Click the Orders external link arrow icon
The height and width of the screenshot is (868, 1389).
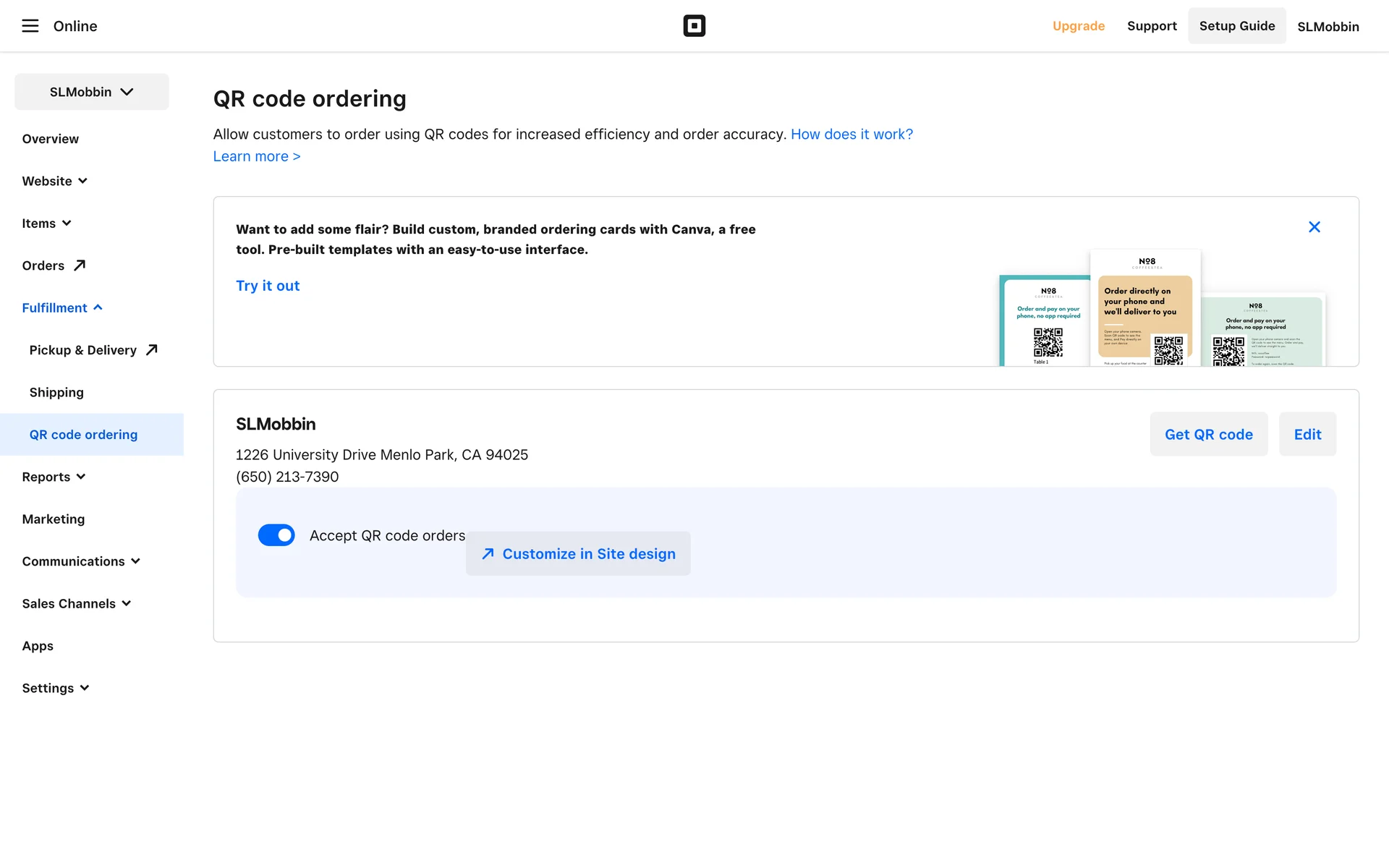pos(80,265)
